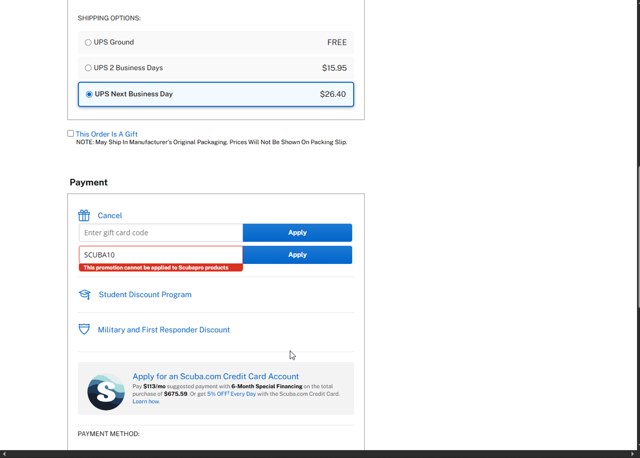The image size is (640, 458).
Task: Click the horizontal scrollbar left arrow
Action: (4, 454)
